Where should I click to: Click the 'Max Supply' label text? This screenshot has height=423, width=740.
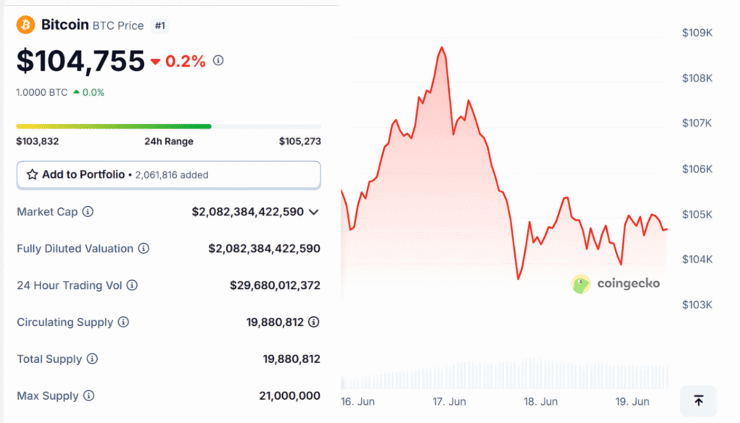click(x=48, y=396)
